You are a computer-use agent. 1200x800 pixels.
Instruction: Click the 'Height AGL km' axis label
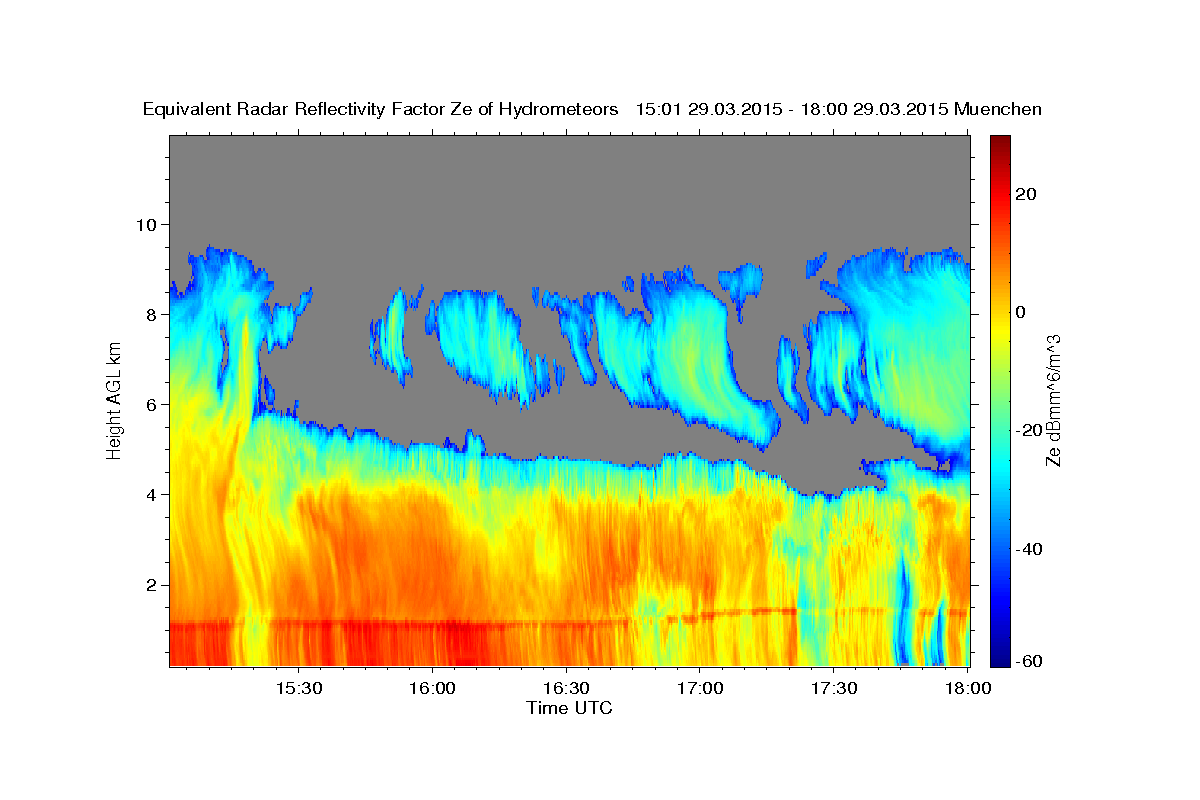pyautogui.click(x=115, y=400)
